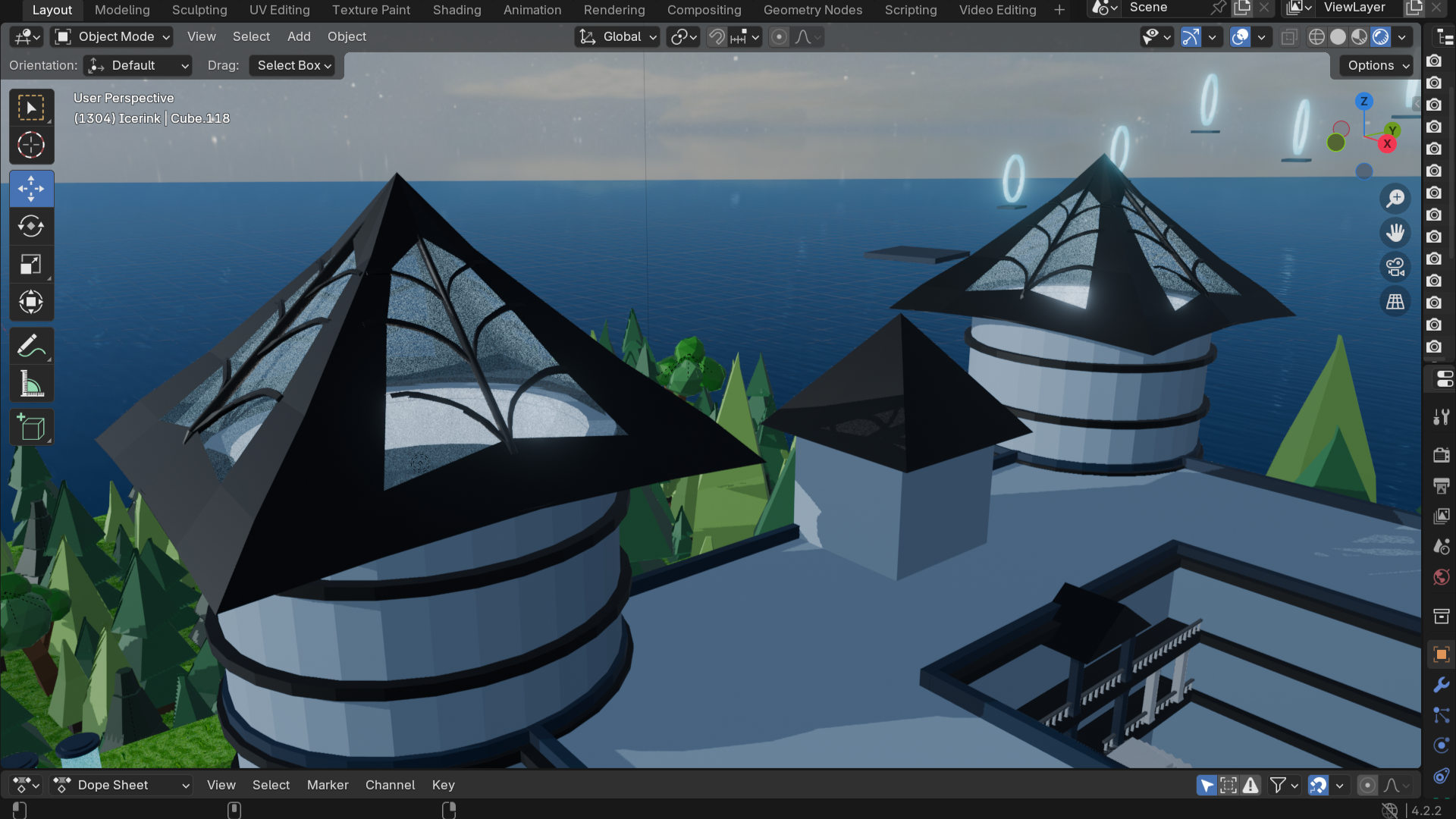Switch to the Geometry Nodes workspace tab

812,10
